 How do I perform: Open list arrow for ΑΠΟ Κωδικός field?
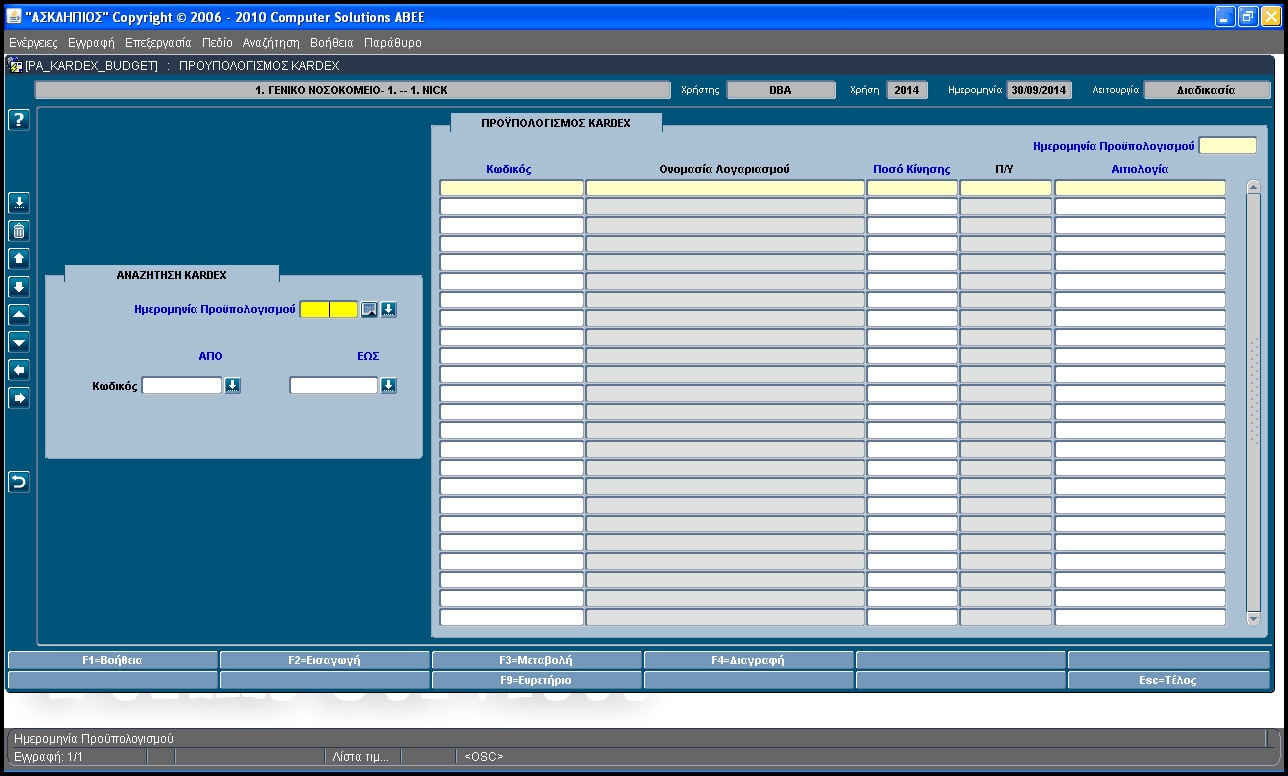[x=233, y=385]
